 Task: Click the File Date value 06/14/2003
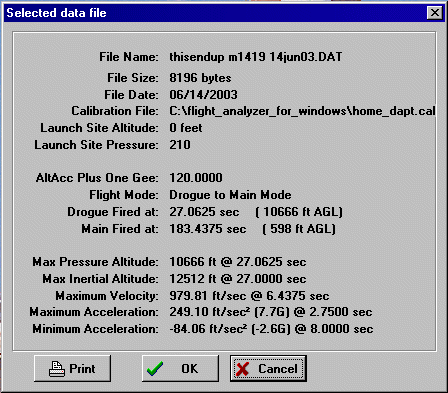[x=203, y=95]
